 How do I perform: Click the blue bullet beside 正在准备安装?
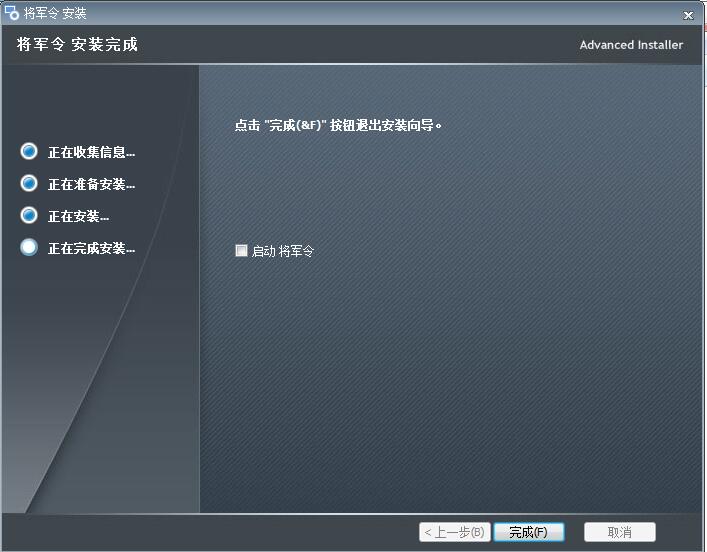coord(29,184)
